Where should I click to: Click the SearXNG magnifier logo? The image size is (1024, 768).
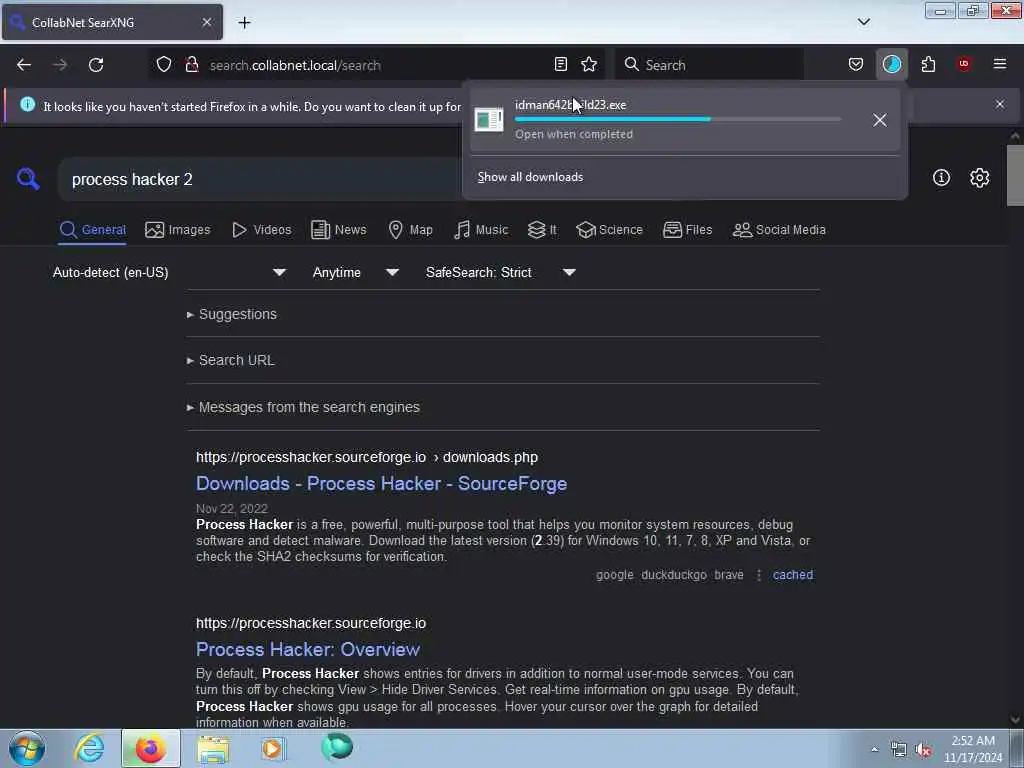pyautogui.click(x=28, y=178)
